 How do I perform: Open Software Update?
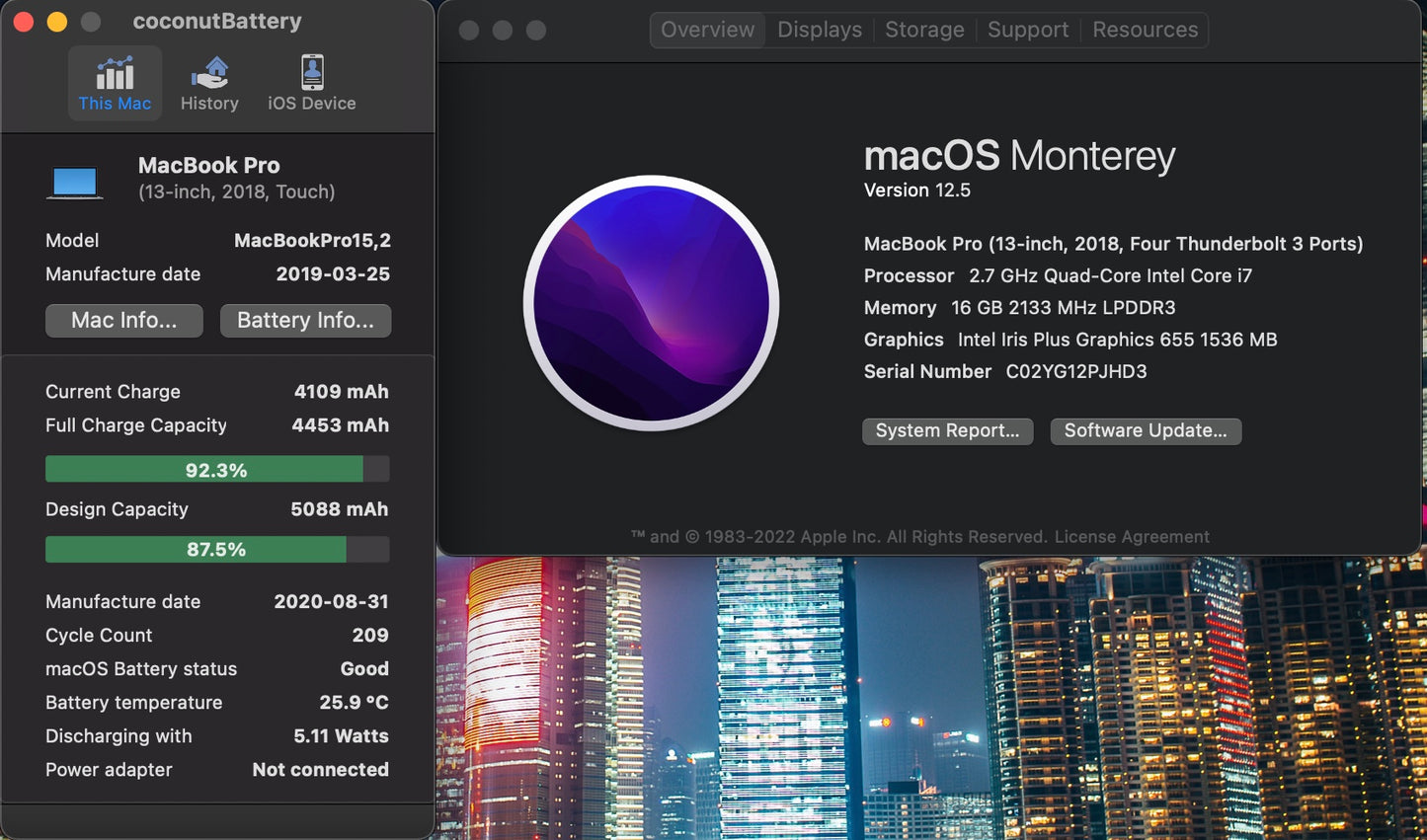(x=1145, y=430)
